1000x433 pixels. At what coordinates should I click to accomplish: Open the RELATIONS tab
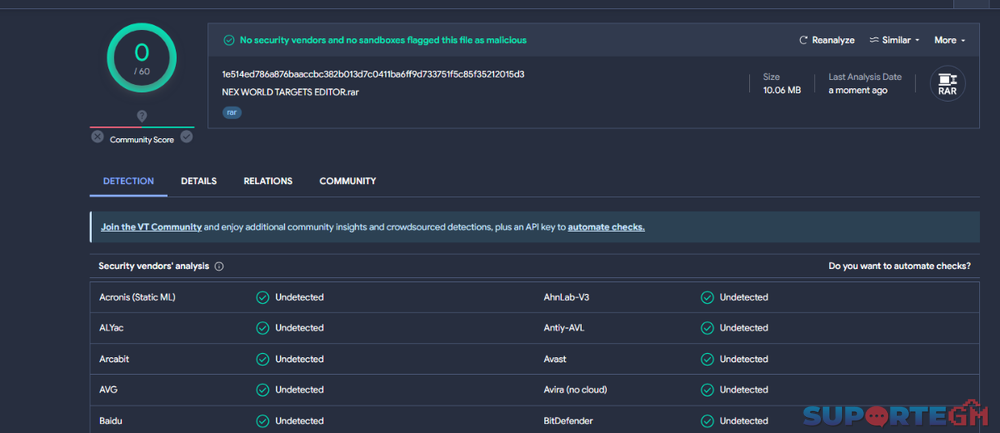pyautogui.click(x=268, y=181)
